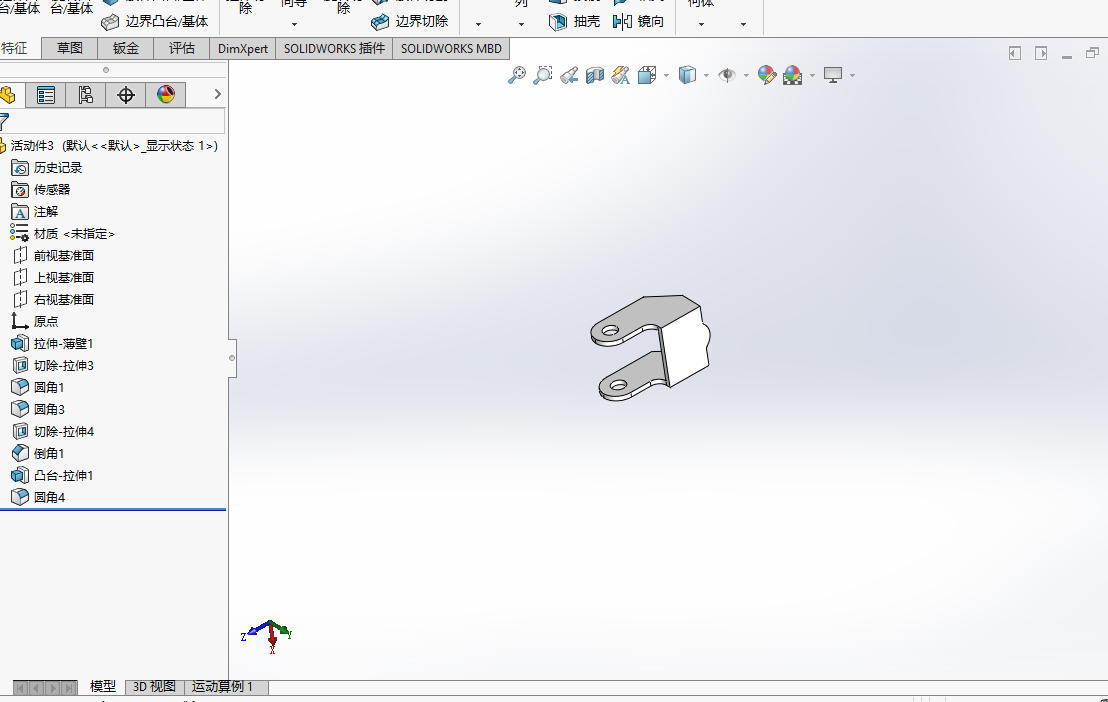Select 切除-拉伸3 feature
The image size is (1108, 702).
tap(52, 365)
